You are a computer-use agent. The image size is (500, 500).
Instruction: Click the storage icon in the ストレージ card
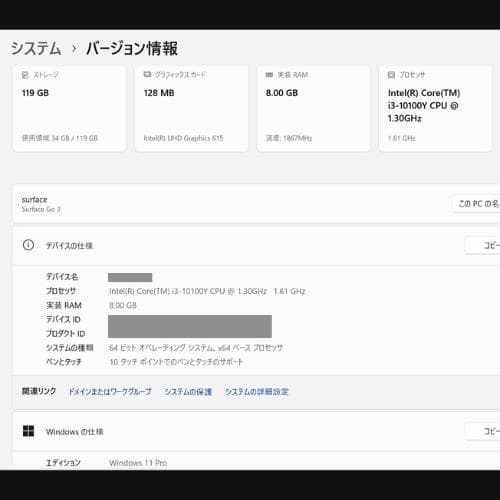point(25,75)
